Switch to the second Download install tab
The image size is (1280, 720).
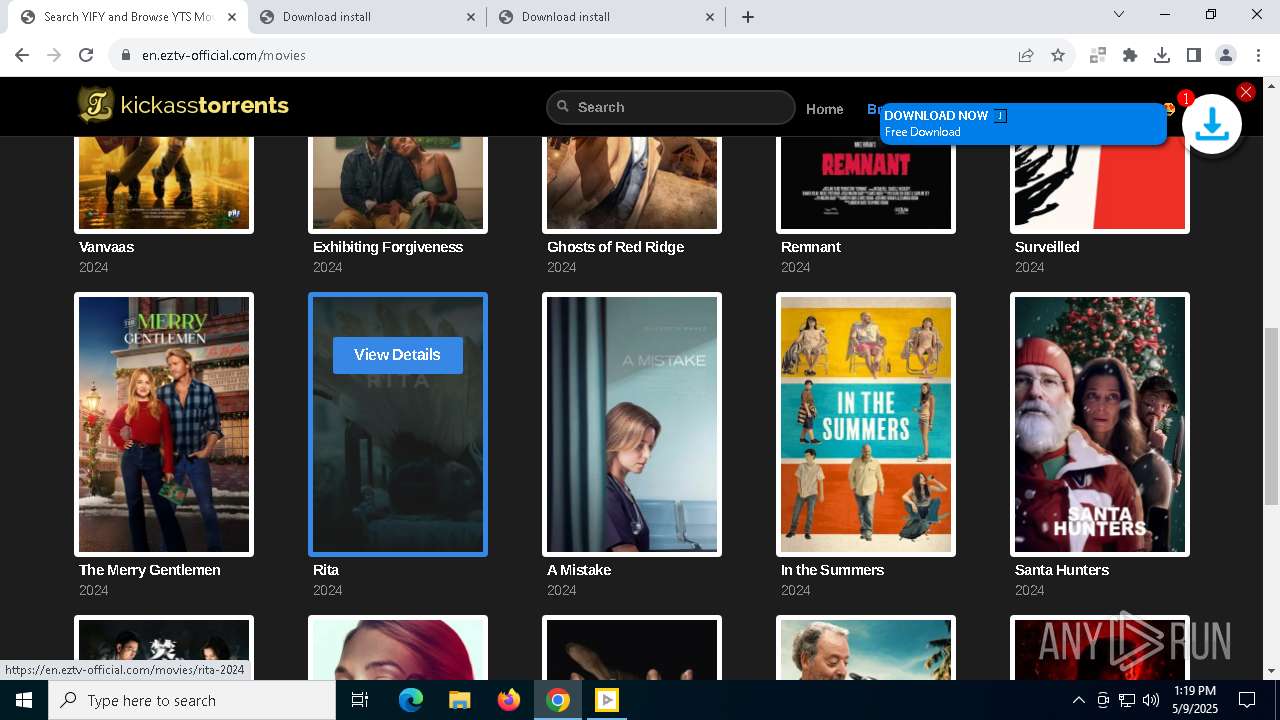367,17
